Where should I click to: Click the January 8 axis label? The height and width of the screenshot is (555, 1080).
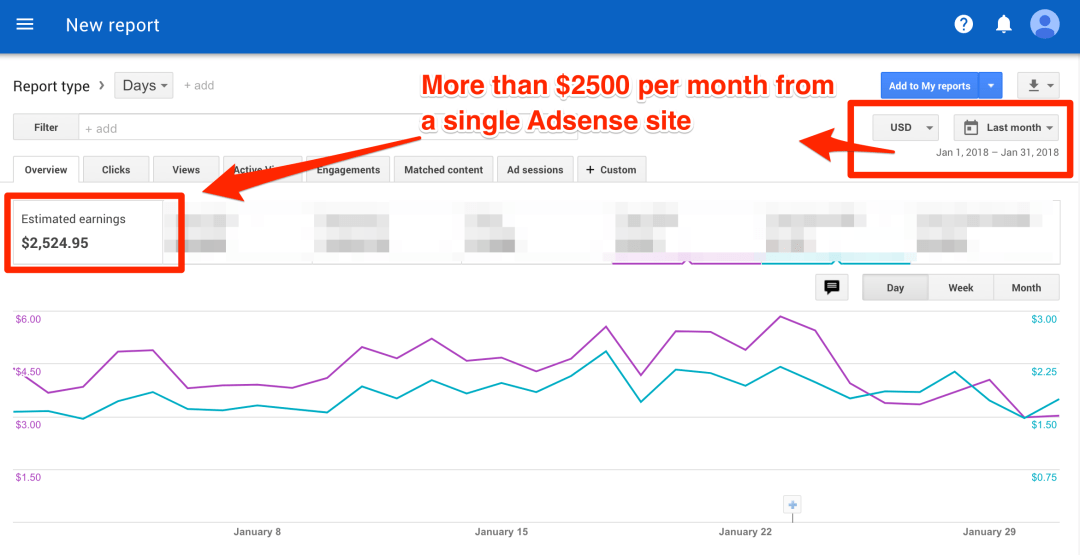257,532
